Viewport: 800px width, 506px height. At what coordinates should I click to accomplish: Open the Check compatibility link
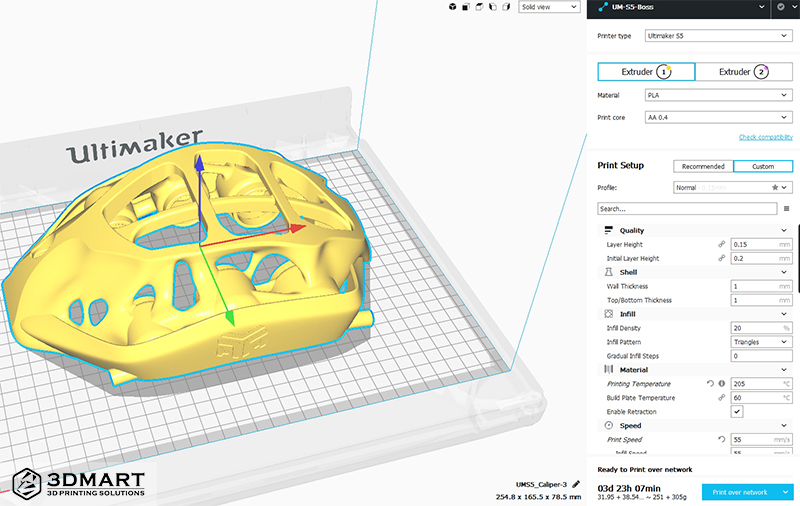(x=765, y=137)
